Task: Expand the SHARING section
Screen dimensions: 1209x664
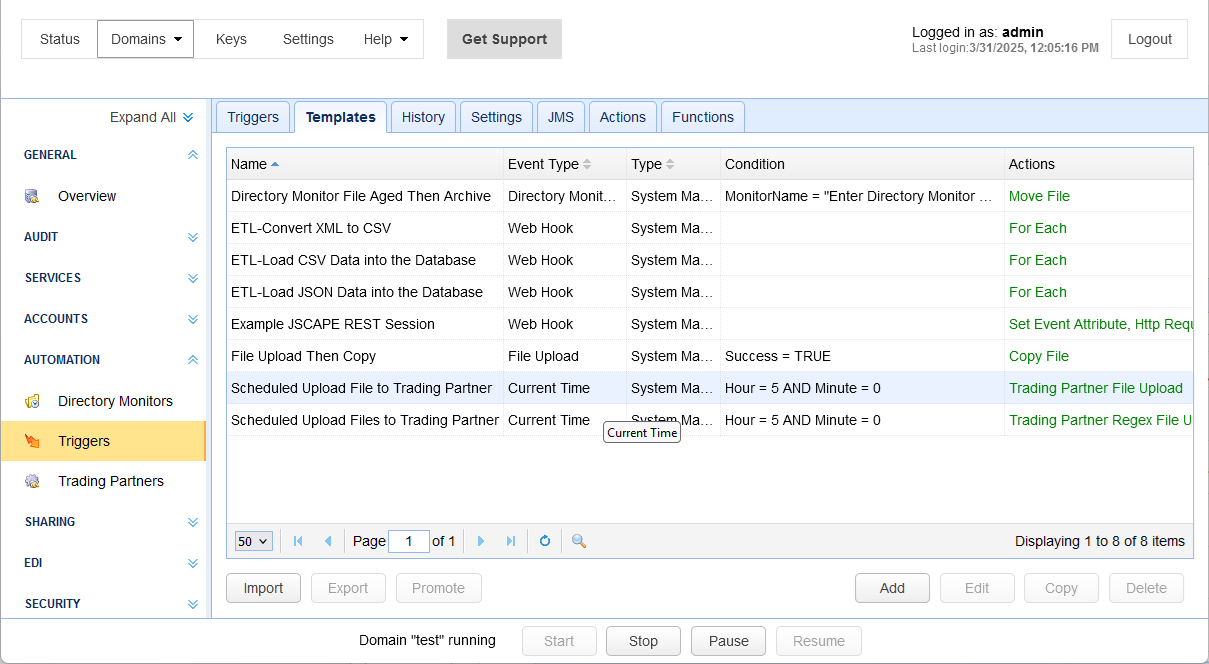Action: [193, 522]
